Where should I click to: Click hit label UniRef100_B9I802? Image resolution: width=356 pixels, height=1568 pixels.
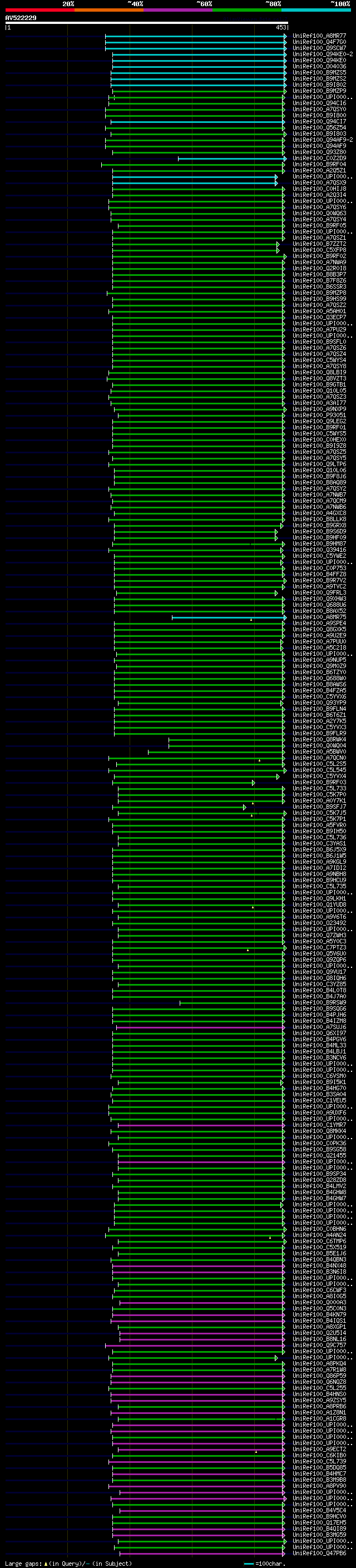(319, 85)
